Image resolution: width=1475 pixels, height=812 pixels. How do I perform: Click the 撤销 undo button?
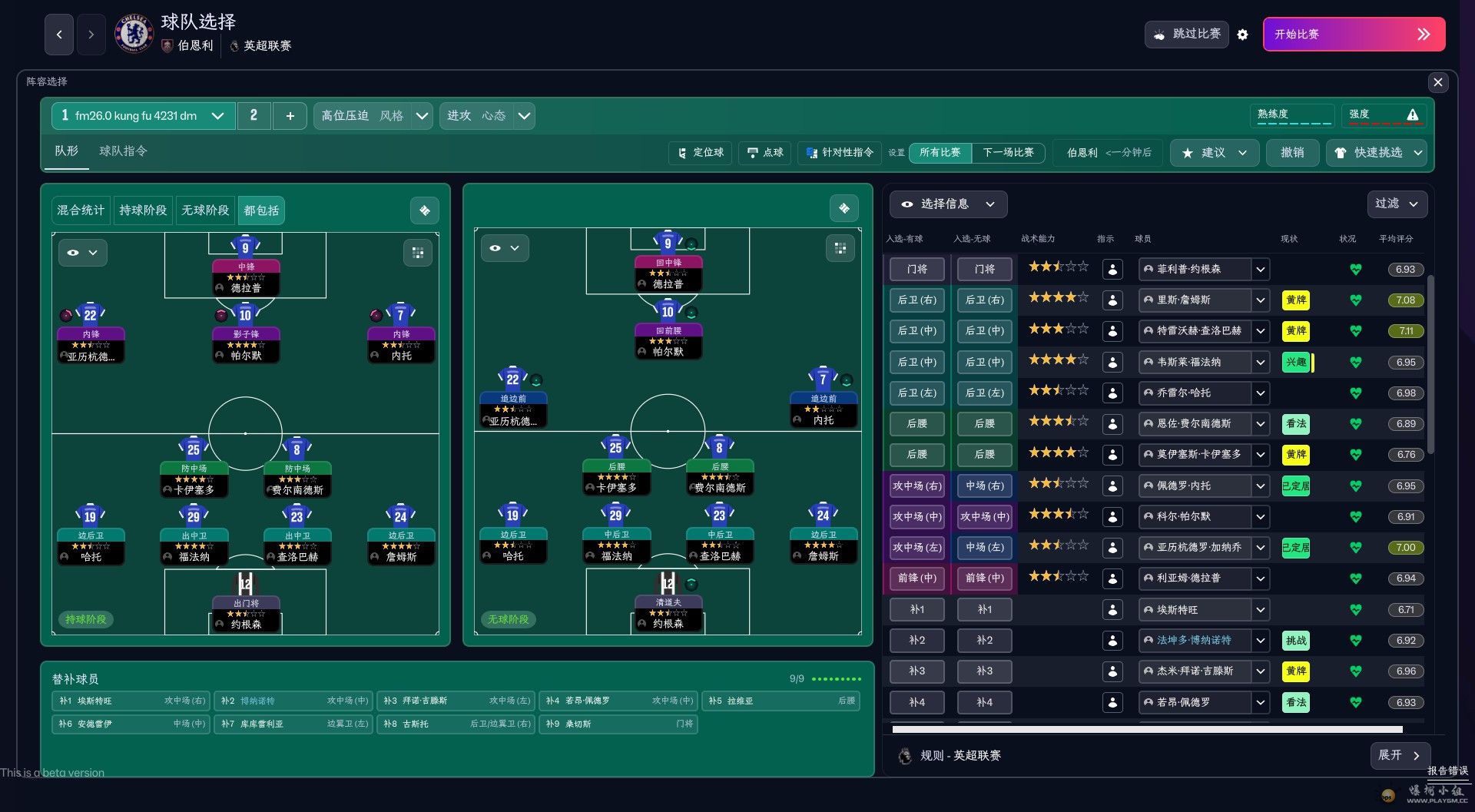point(1292,152)
